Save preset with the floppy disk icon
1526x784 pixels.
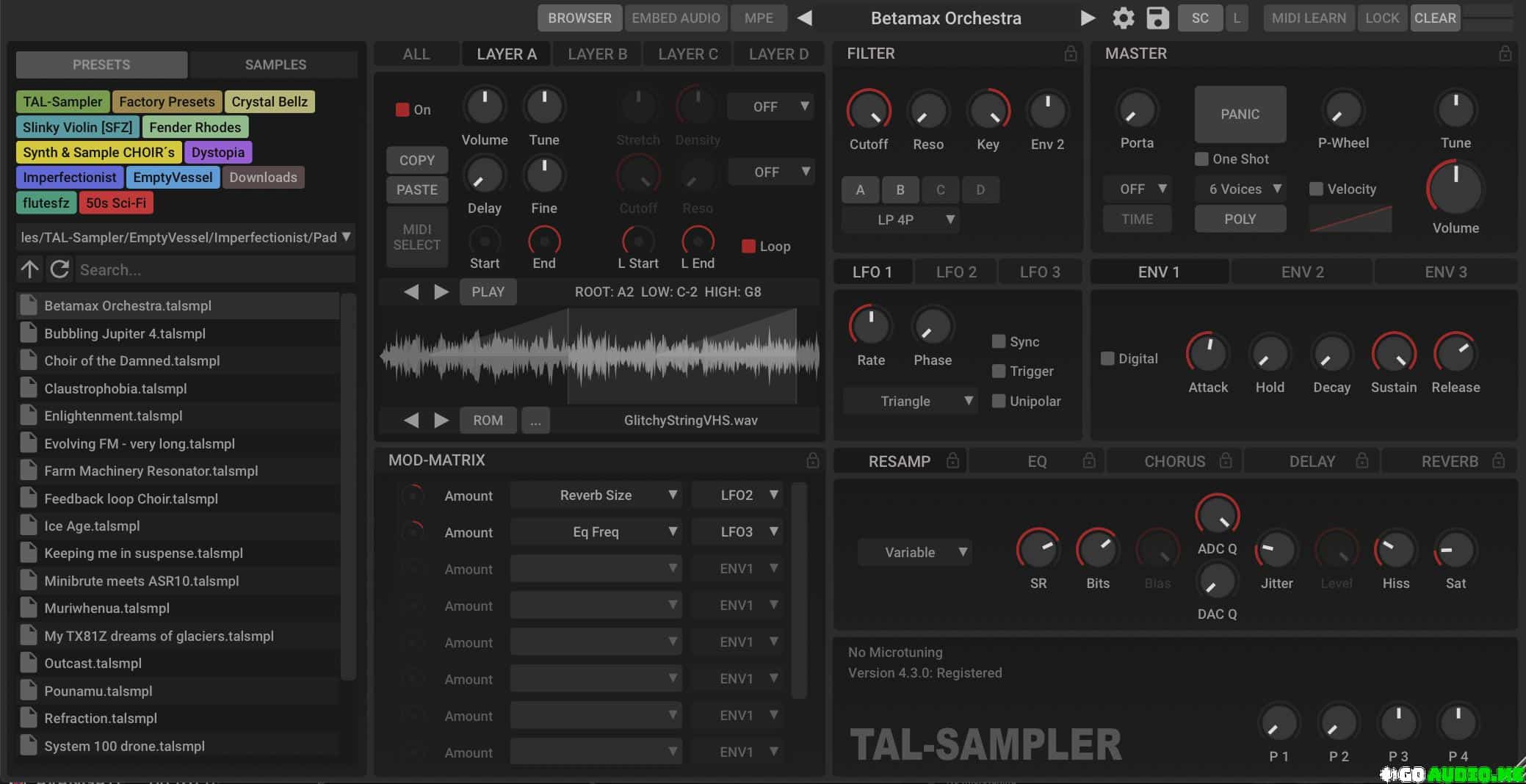click(x=1157, y=18)
